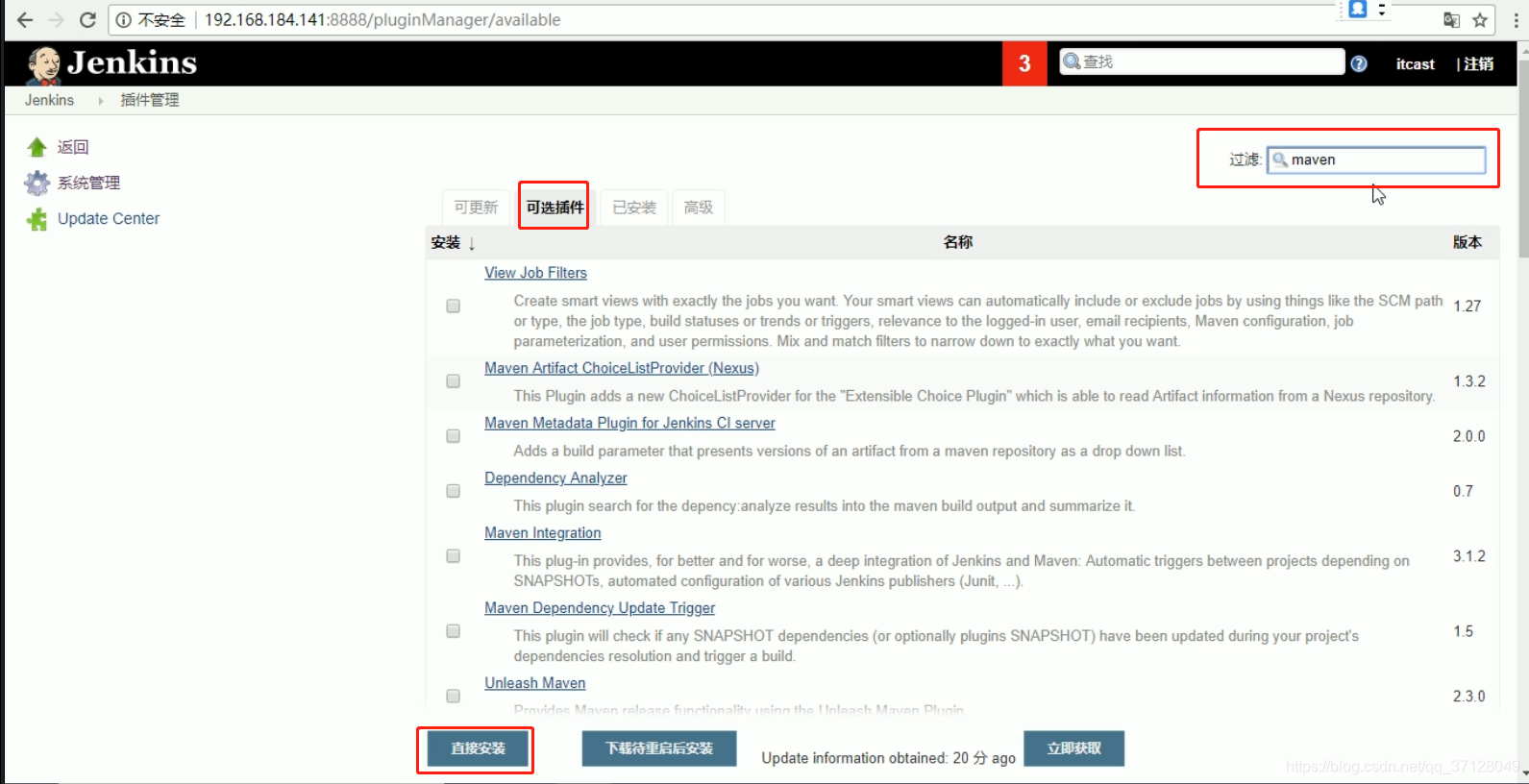The width and height of the screenshot is (1529, 784).
Task: Click the Jenkins butler logo
Action: click(x=43, y=64)
